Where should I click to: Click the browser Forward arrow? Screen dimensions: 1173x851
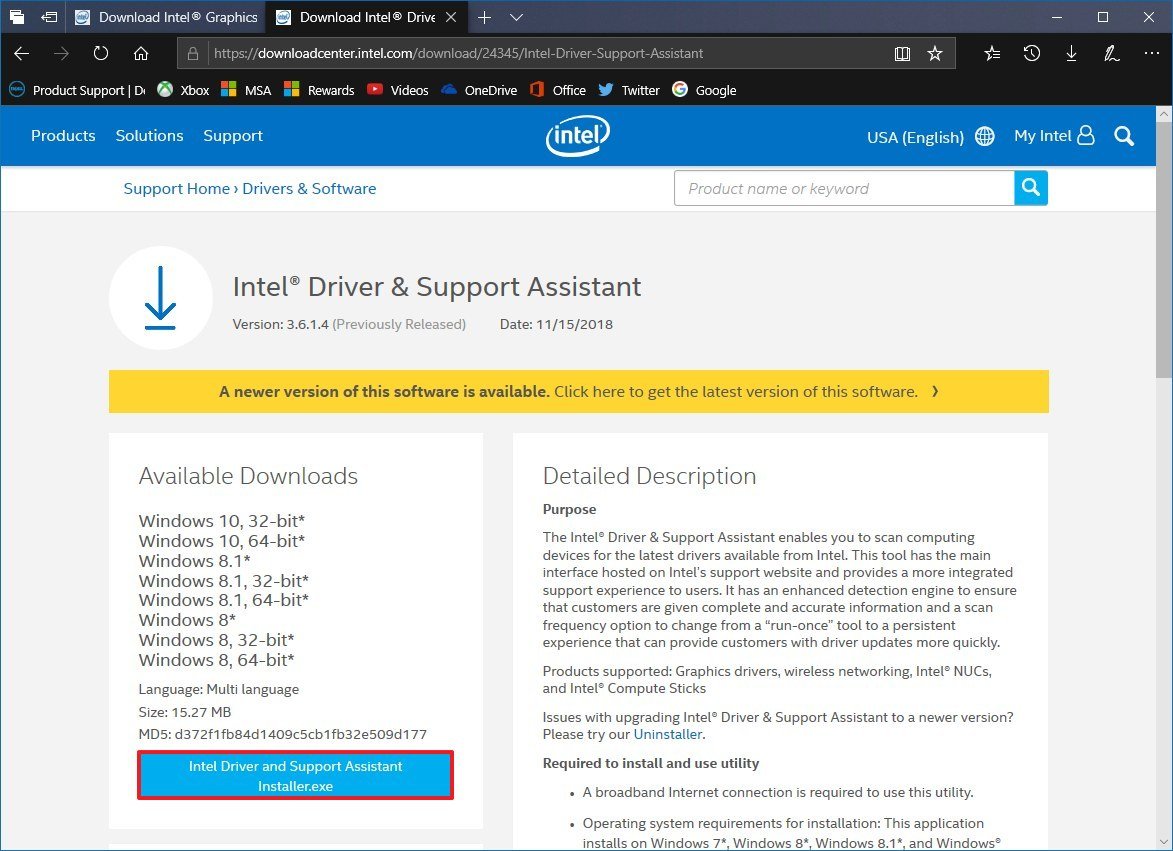[61, 53]
